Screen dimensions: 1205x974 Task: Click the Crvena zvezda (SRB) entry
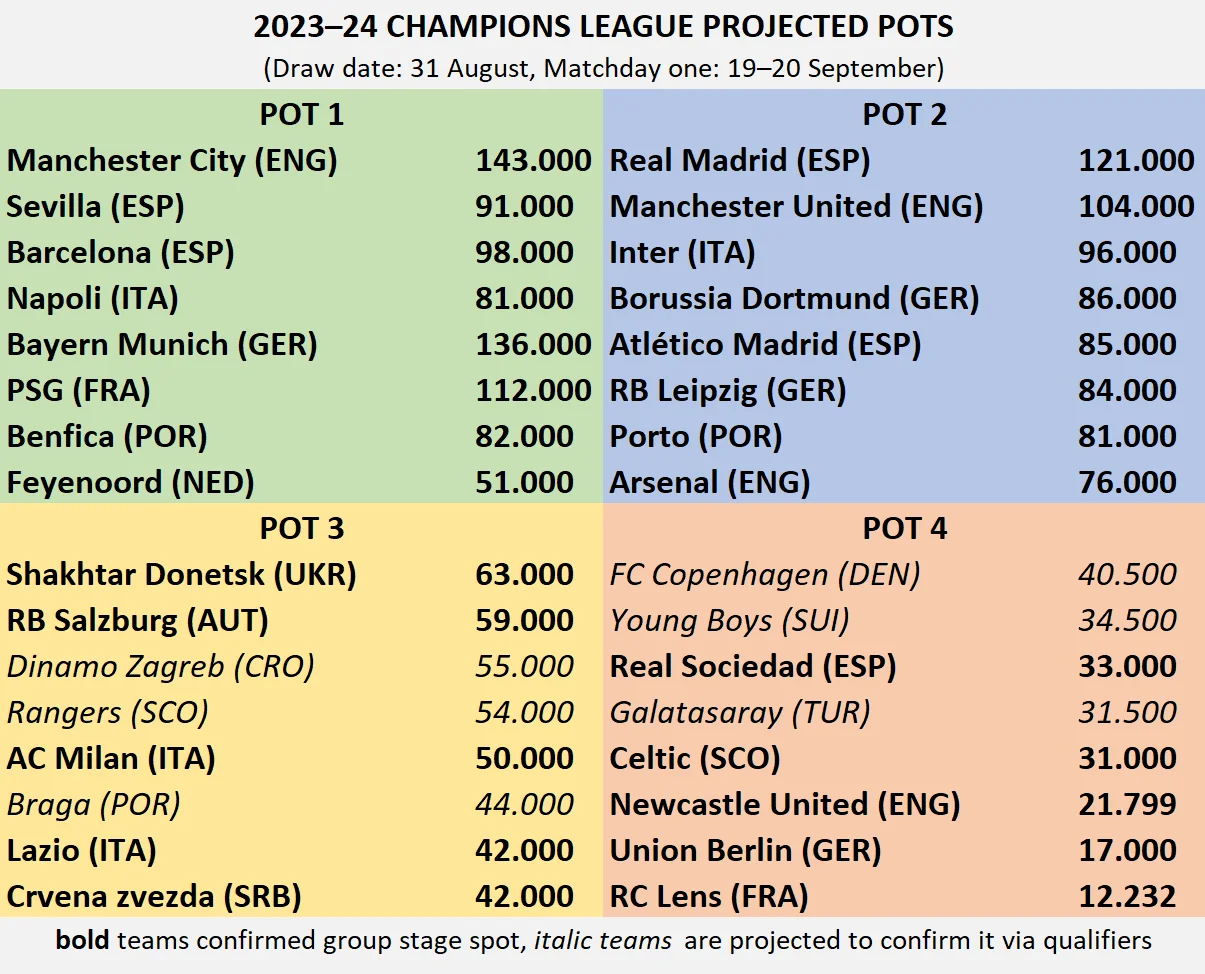[154, 896]
